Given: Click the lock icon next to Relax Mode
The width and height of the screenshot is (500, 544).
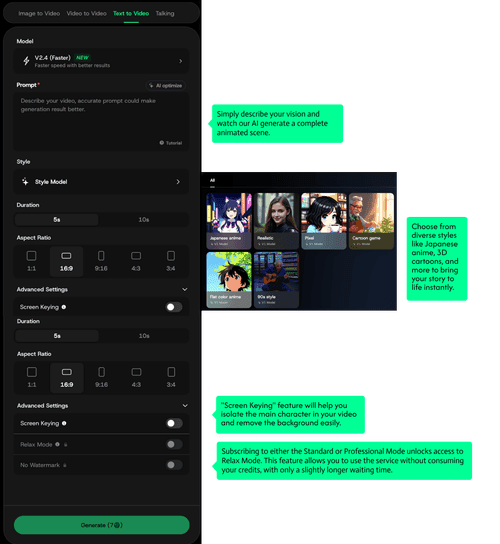Looking at the screenshot, I should tap(66, 444).
